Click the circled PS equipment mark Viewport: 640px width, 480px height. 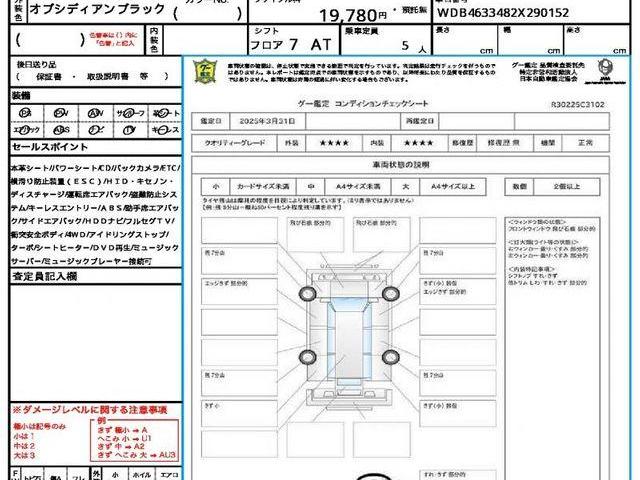[x=25, y=113]
